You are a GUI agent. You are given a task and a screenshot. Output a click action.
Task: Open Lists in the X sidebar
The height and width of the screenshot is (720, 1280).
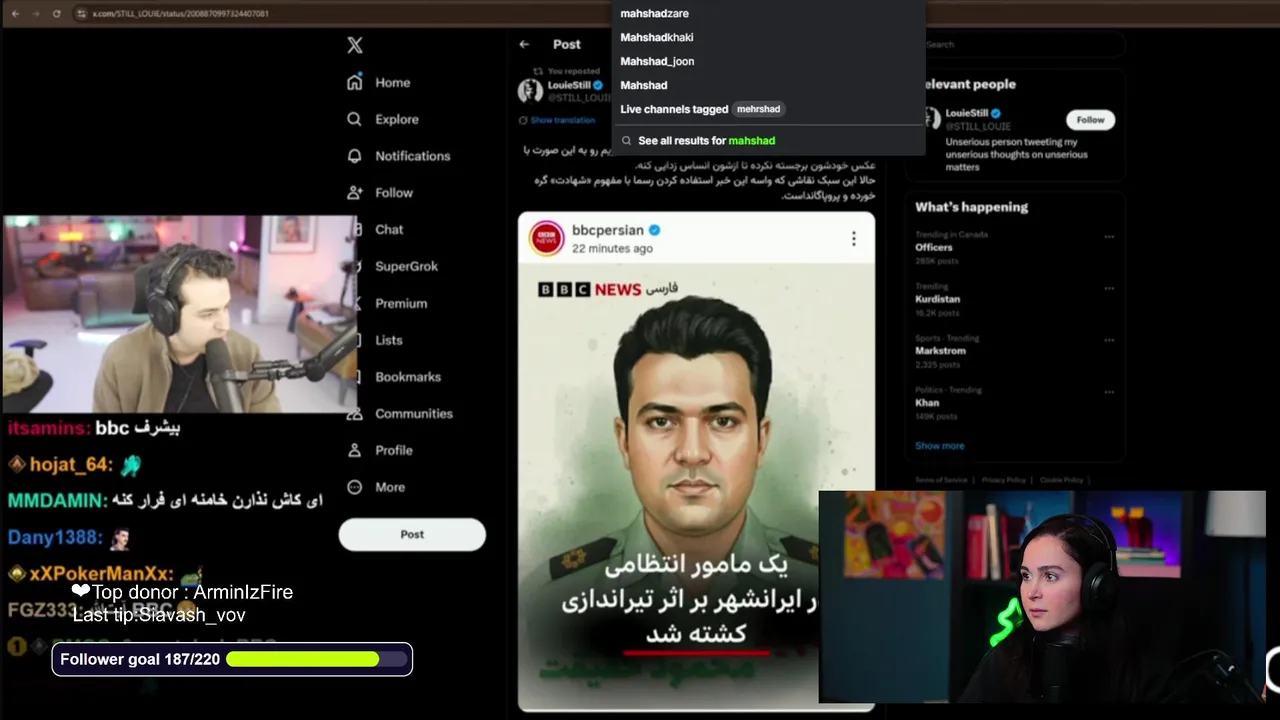coord(388,340)
